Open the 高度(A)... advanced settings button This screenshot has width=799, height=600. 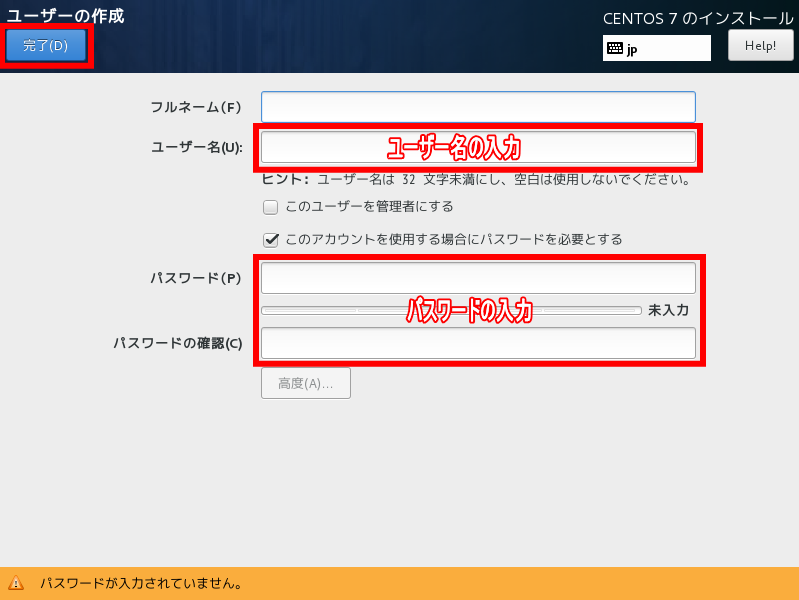click(x=306, y=383)
